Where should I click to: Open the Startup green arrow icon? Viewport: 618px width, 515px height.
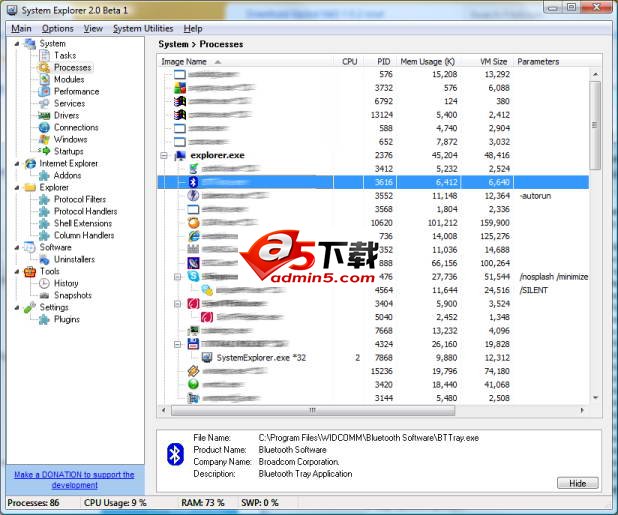coord(45,151)
